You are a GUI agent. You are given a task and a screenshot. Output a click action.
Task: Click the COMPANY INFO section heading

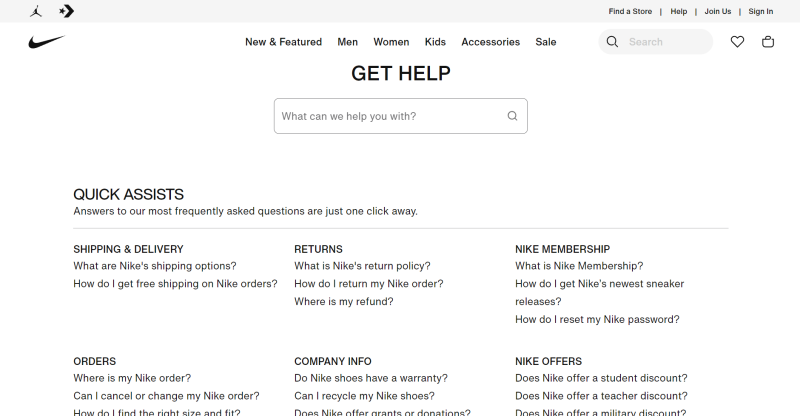point(333,361)
